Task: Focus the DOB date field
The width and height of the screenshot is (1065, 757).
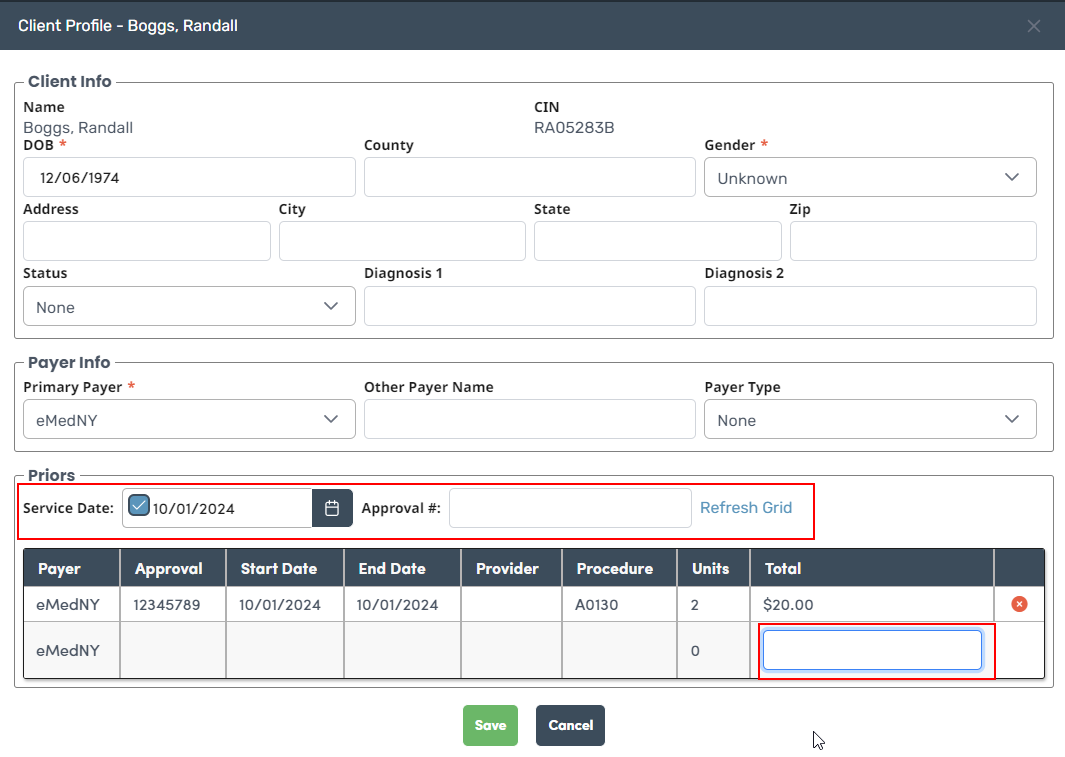Action: (189, 178)
